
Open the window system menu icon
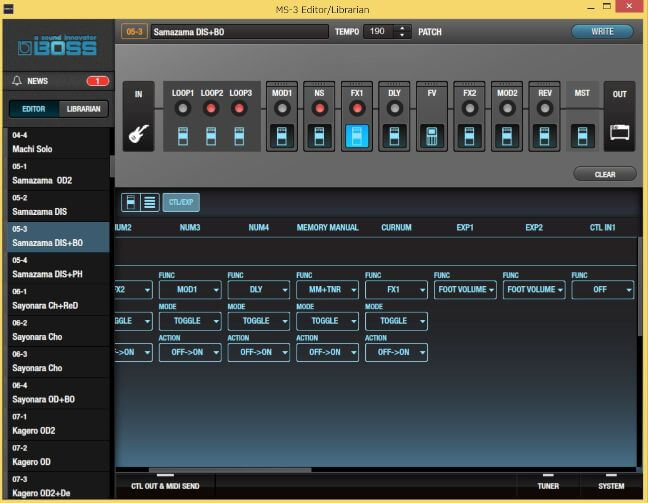click(x=8, y=9)
